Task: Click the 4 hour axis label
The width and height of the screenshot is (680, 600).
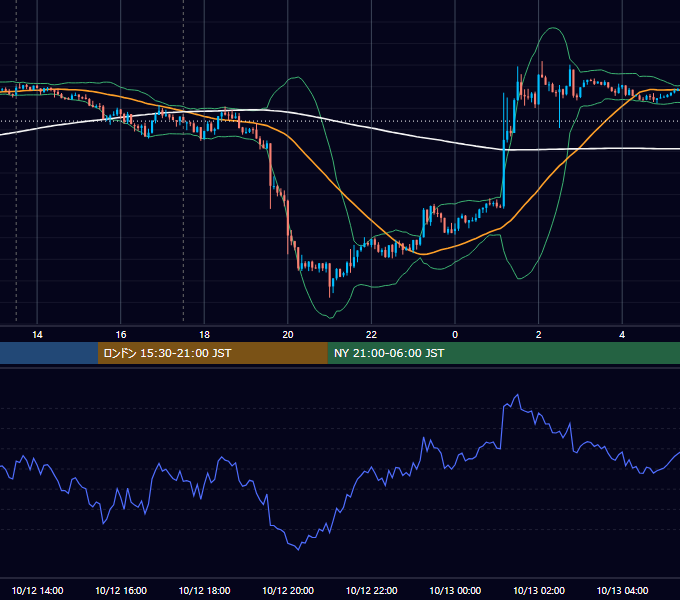Action: click(622, 335)
